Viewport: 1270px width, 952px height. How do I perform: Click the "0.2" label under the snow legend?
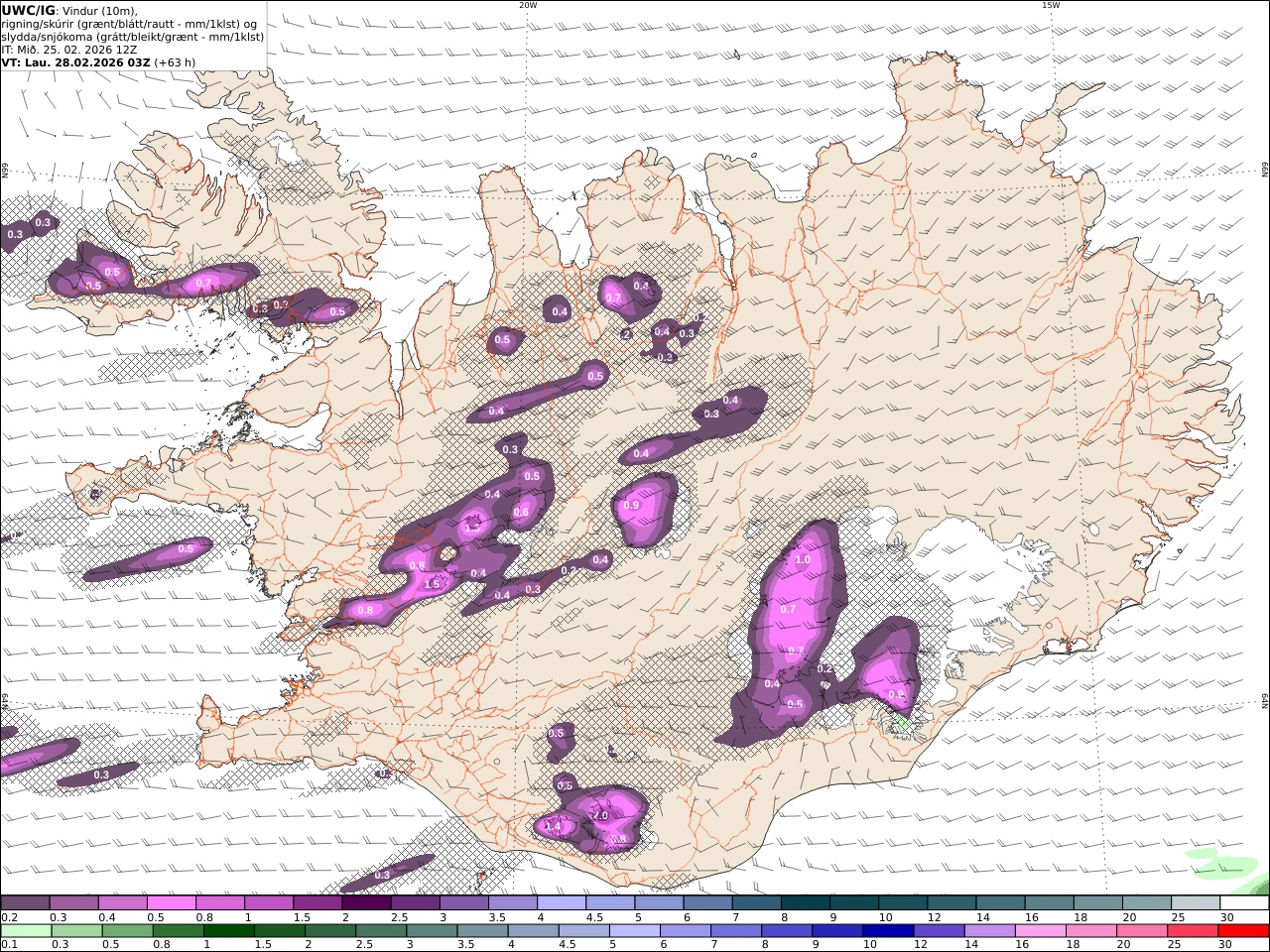click(x=9, y=917)
